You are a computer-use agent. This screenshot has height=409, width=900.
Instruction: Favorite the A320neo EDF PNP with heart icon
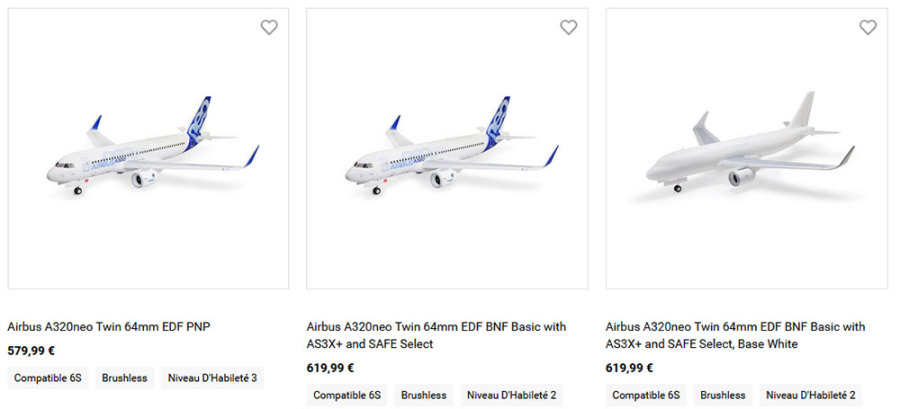[269, 28]
